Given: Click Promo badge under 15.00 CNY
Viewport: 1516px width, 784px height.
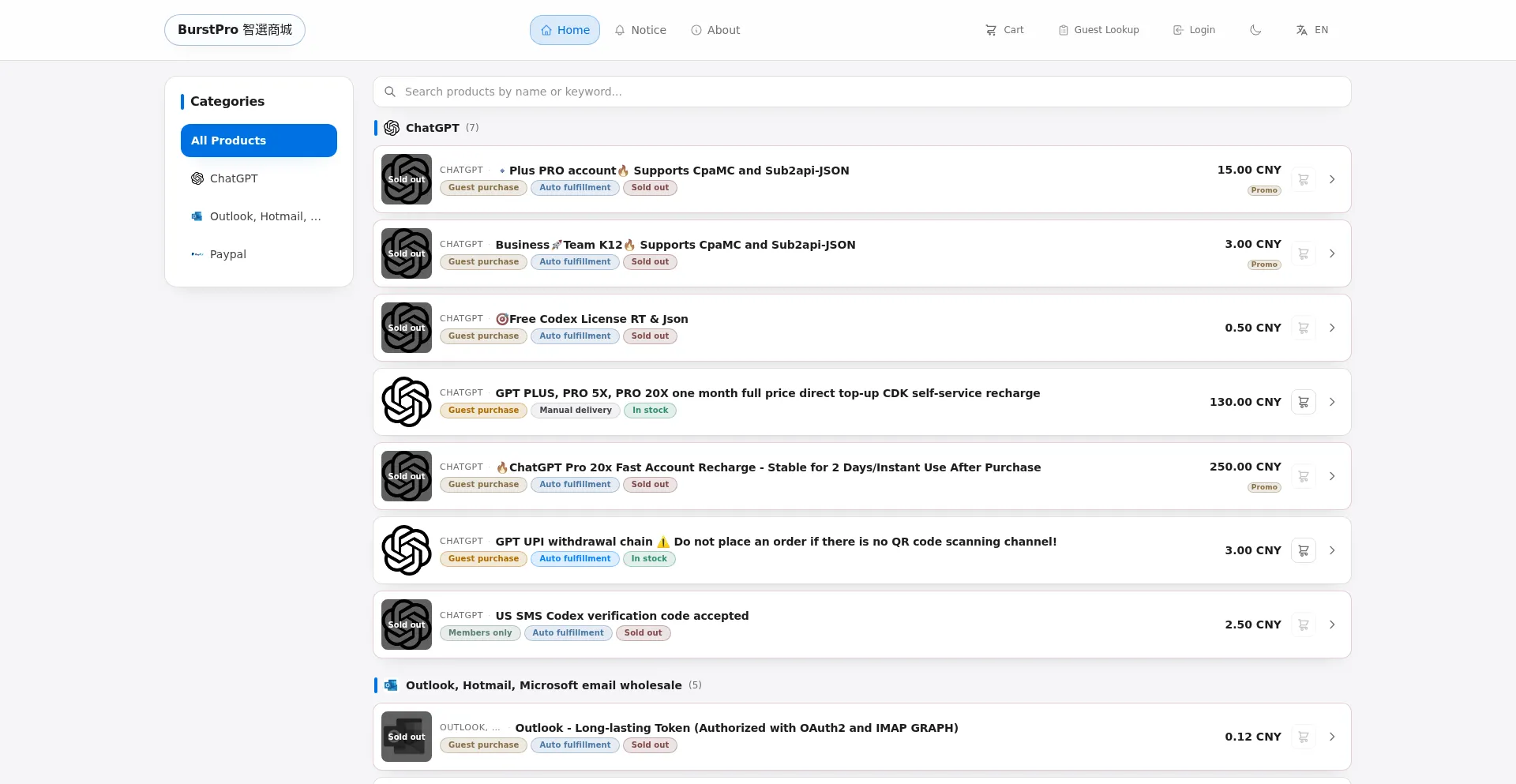Looking at the screenshot, I should tap(1264, 190).
